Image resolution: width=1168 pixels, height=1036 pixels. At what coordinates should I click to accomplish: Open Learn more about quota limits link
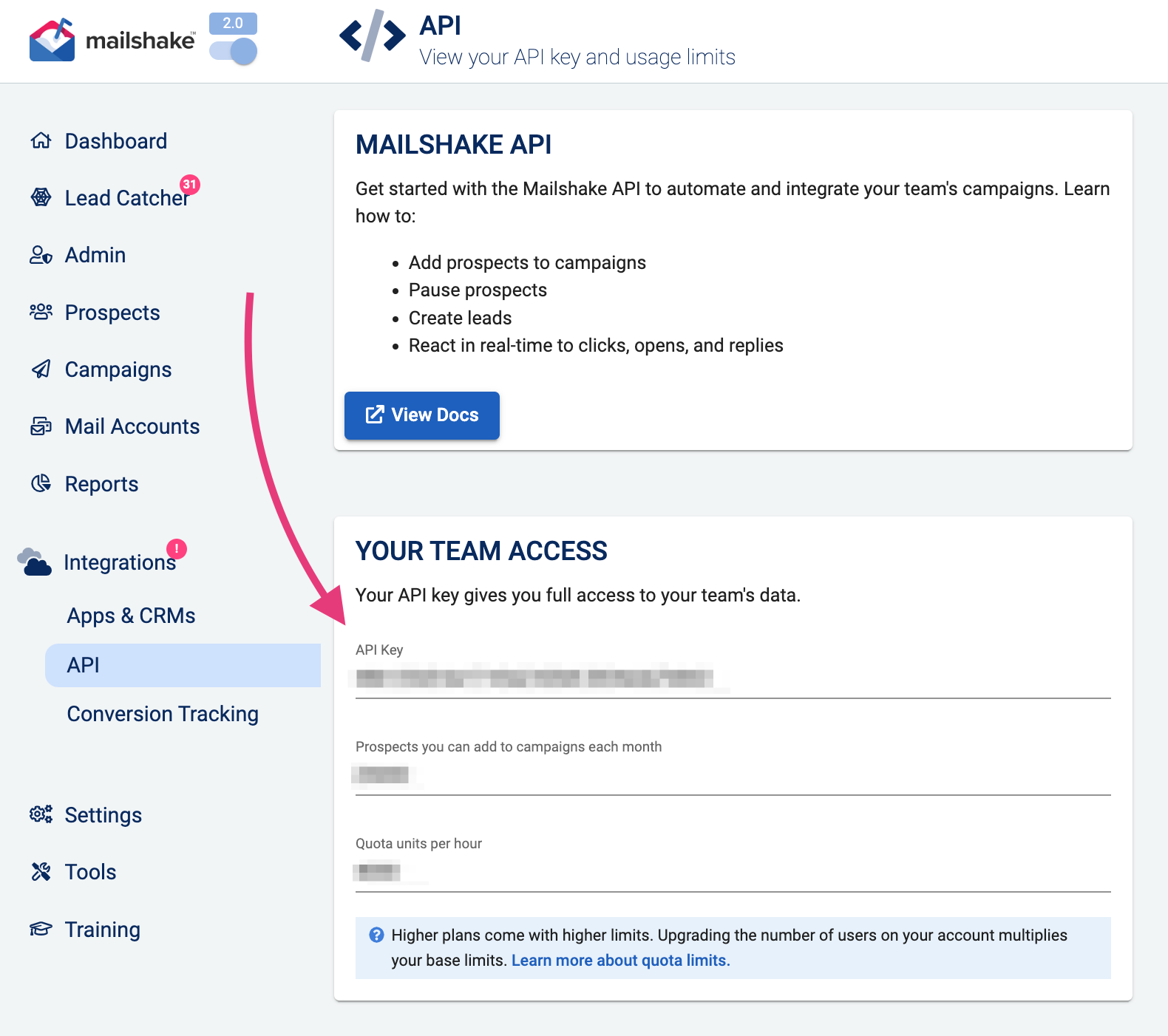(621, 960)
